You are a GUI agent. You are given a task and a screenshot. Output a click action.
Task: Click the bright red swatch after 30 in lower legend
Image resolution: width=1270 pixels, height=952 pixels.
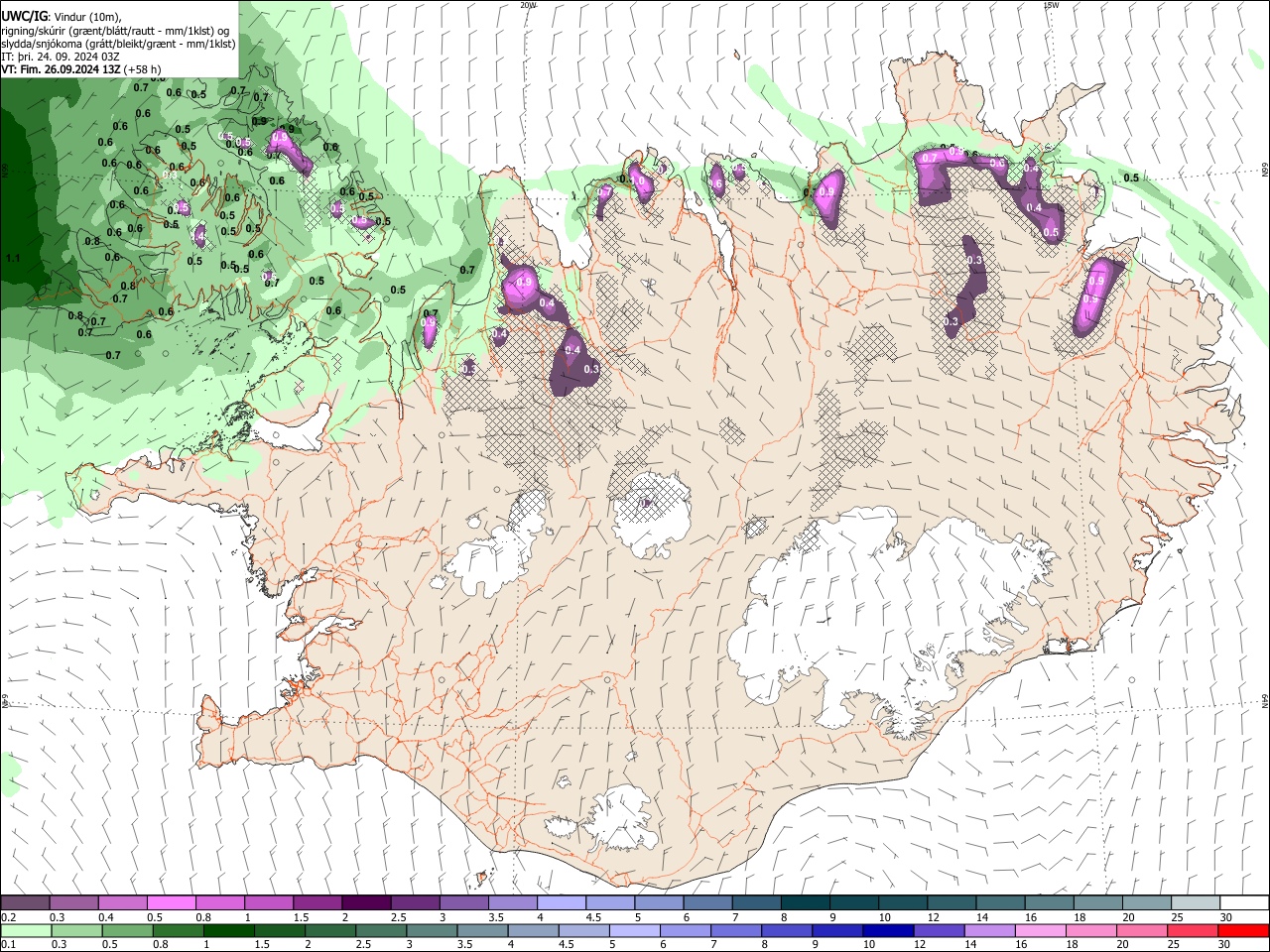(x=1243, y=930)
